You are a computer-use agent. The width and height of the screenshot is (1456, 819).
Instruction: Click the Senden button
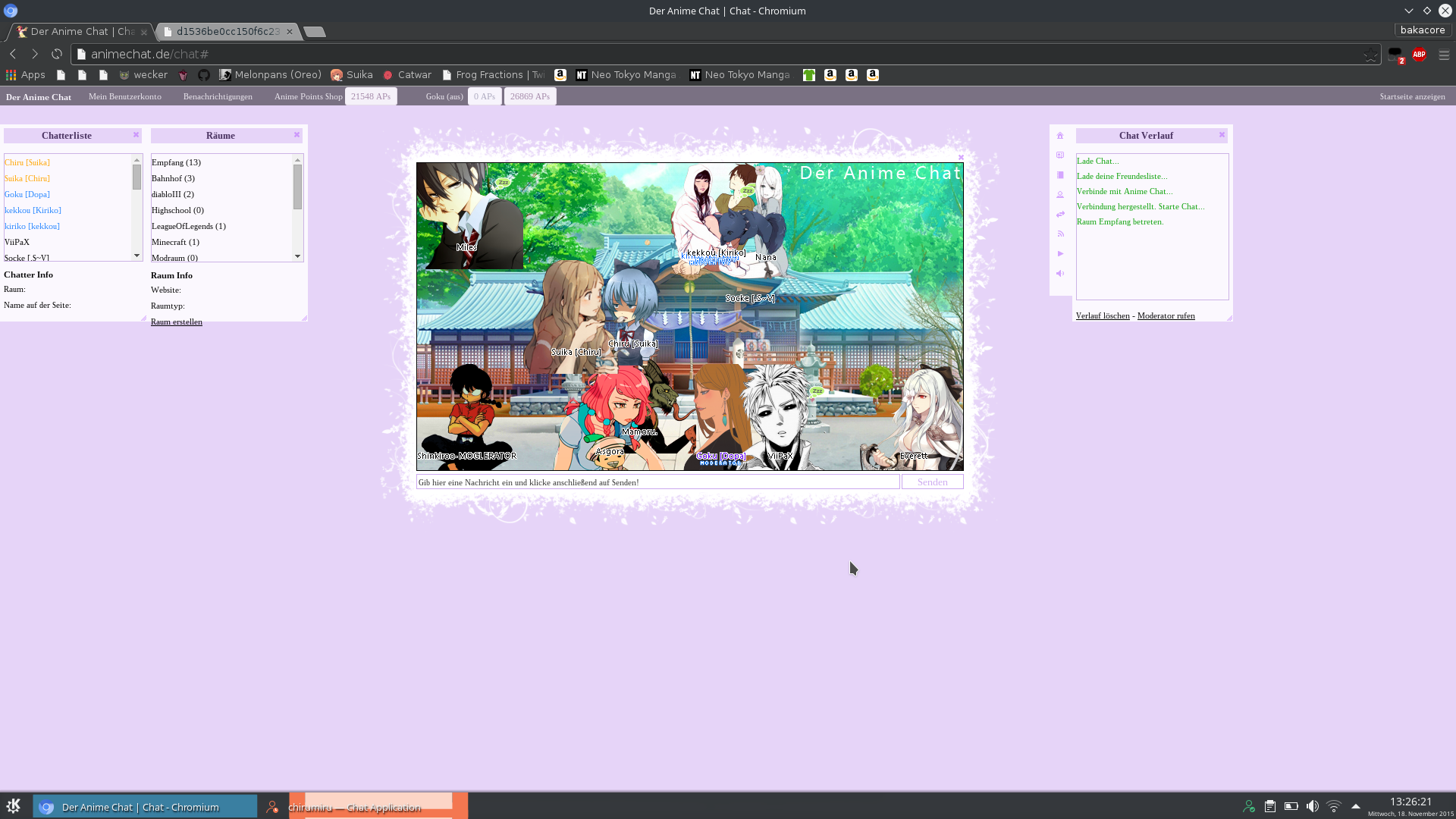pos(933,482)
